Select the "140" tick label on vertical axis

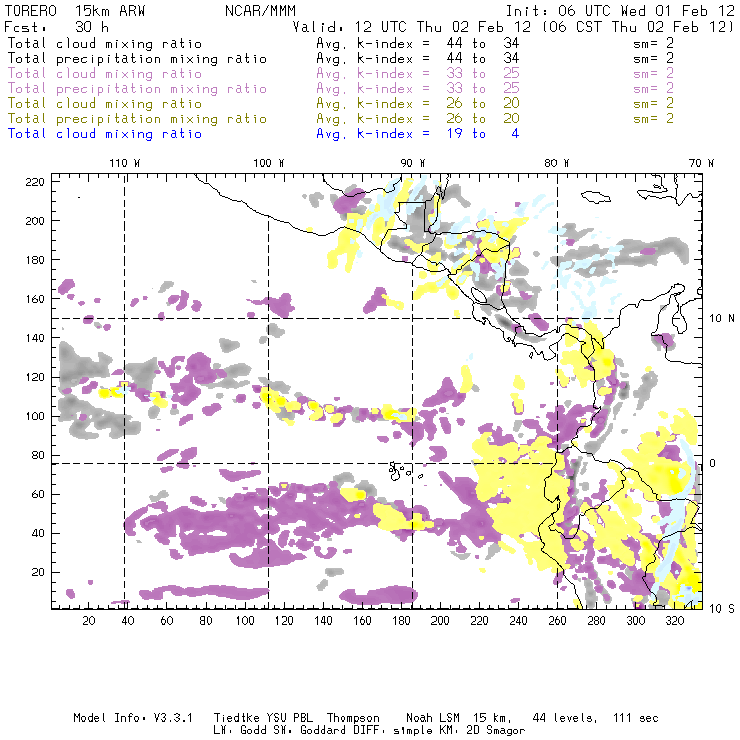tap(35, 338)
